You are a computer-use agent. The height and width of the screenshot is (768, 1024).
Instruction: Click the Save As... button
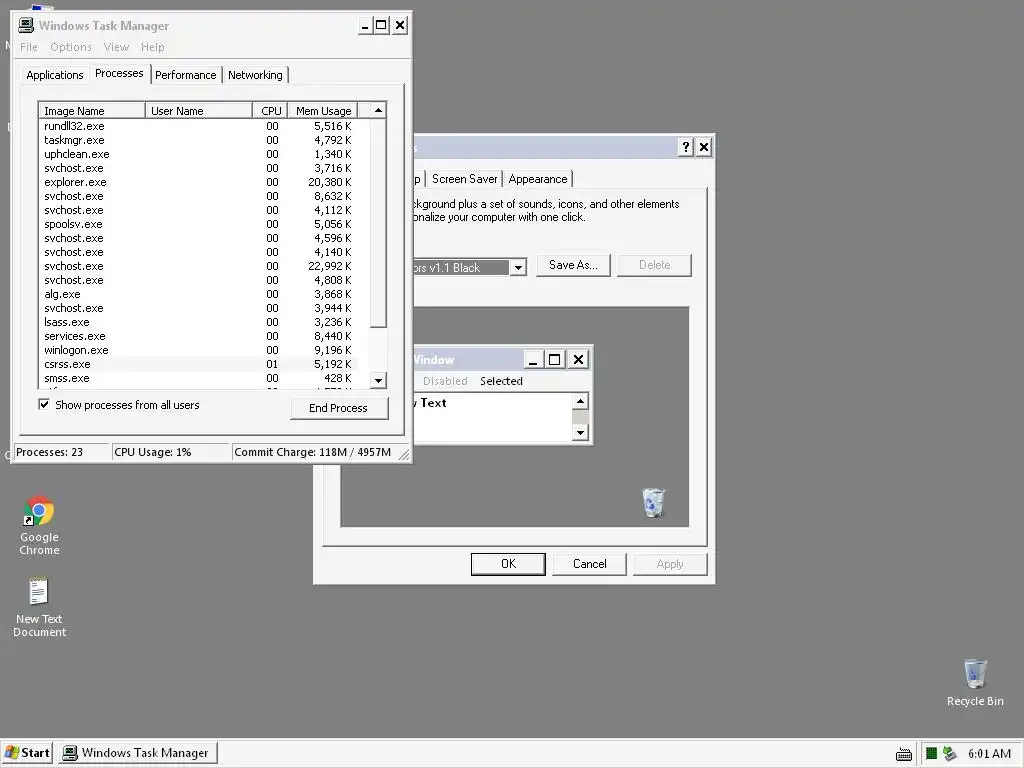coord(573,264)
